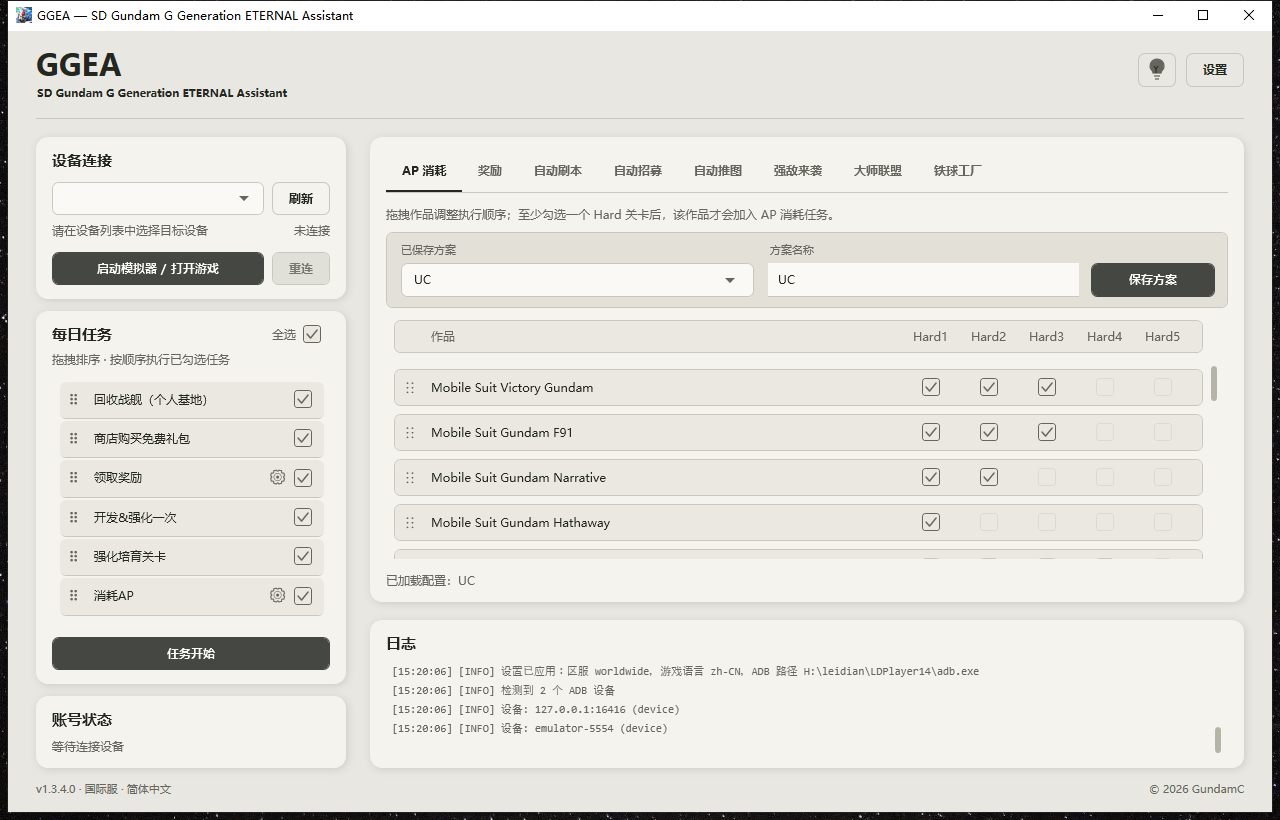Uncheck the 回收战舰（个人基地） task
Screen dimensions: 1280x820
pos(303,399)
